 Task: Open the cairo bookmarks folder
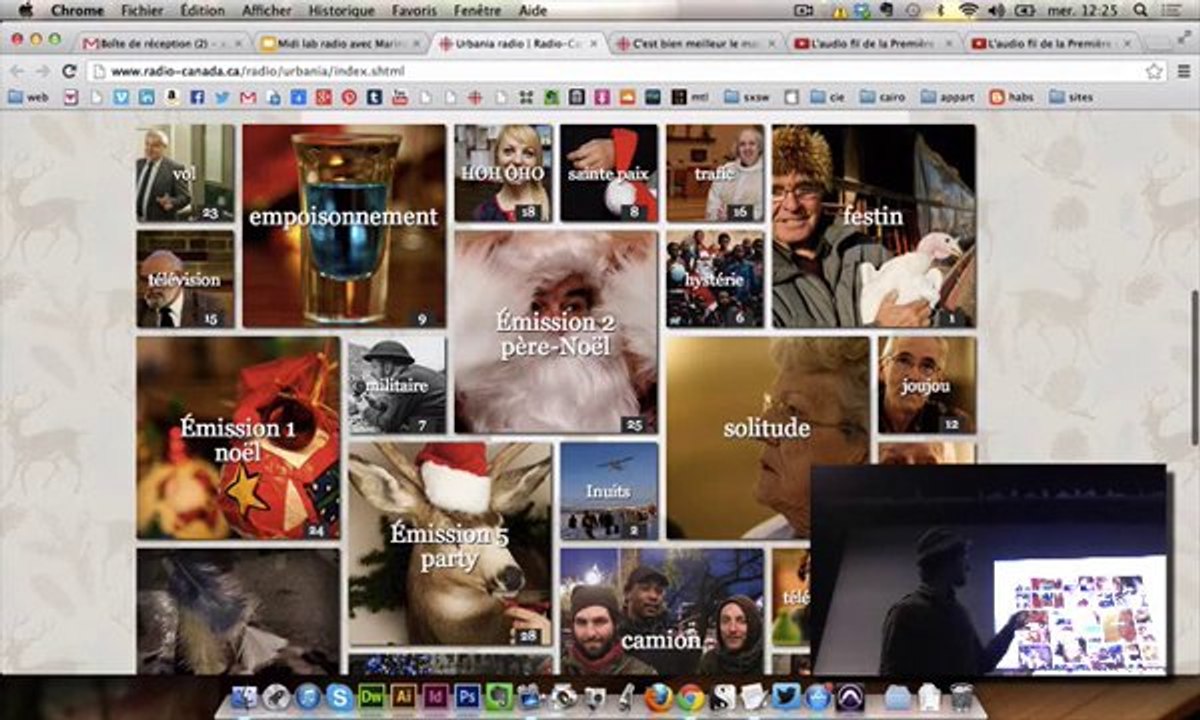(883, 97)
